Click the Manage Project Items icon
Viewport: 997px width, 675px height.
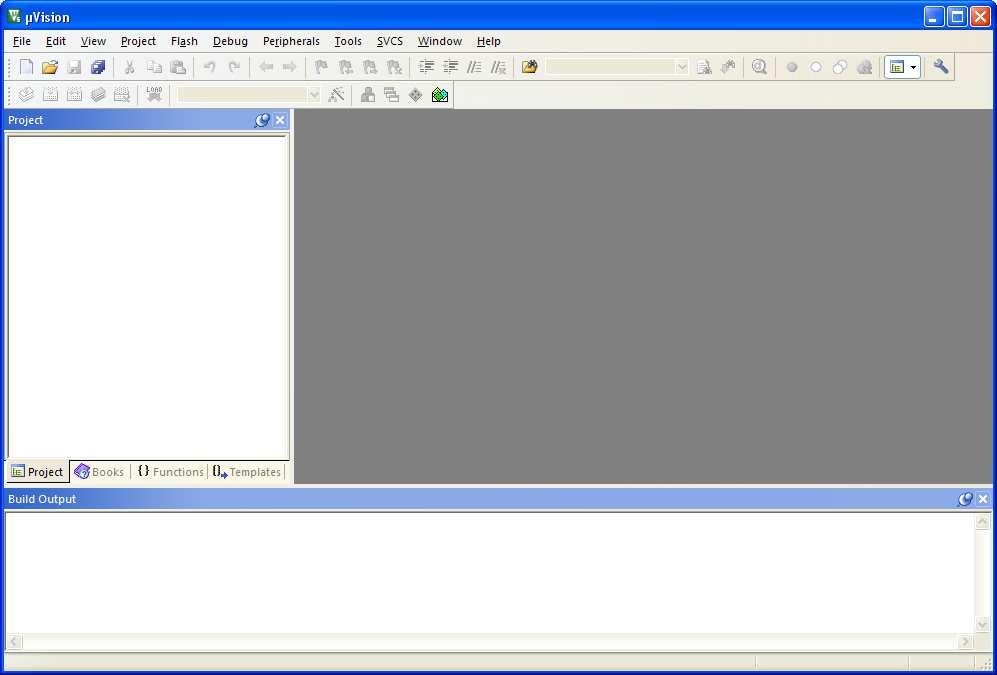coord(368,95)
